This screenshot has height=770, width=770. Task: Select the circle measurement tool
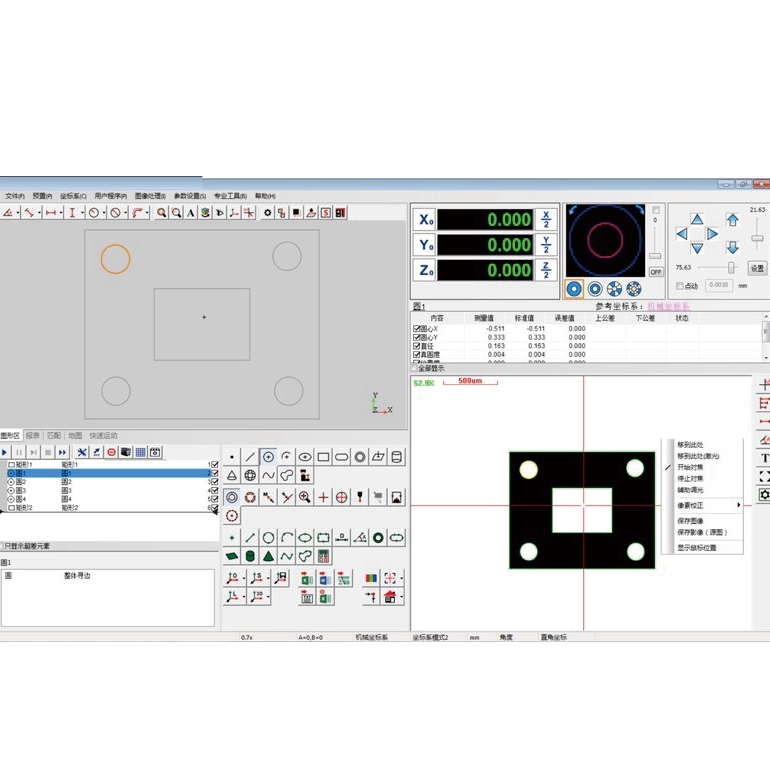[268, 457]
